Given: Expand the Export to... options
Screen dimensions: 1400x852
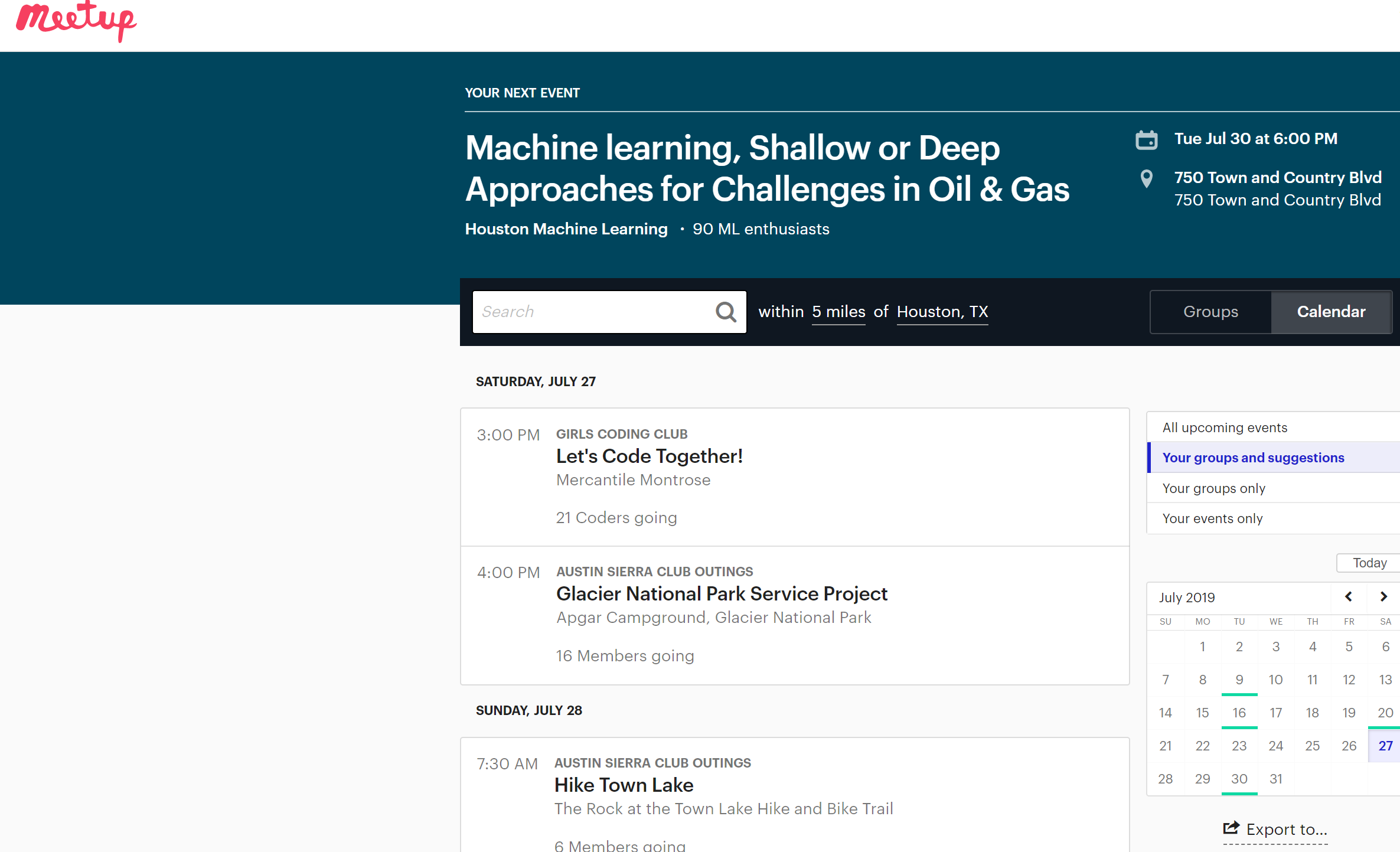Looking at the screenshot, I should (1286, 830).
